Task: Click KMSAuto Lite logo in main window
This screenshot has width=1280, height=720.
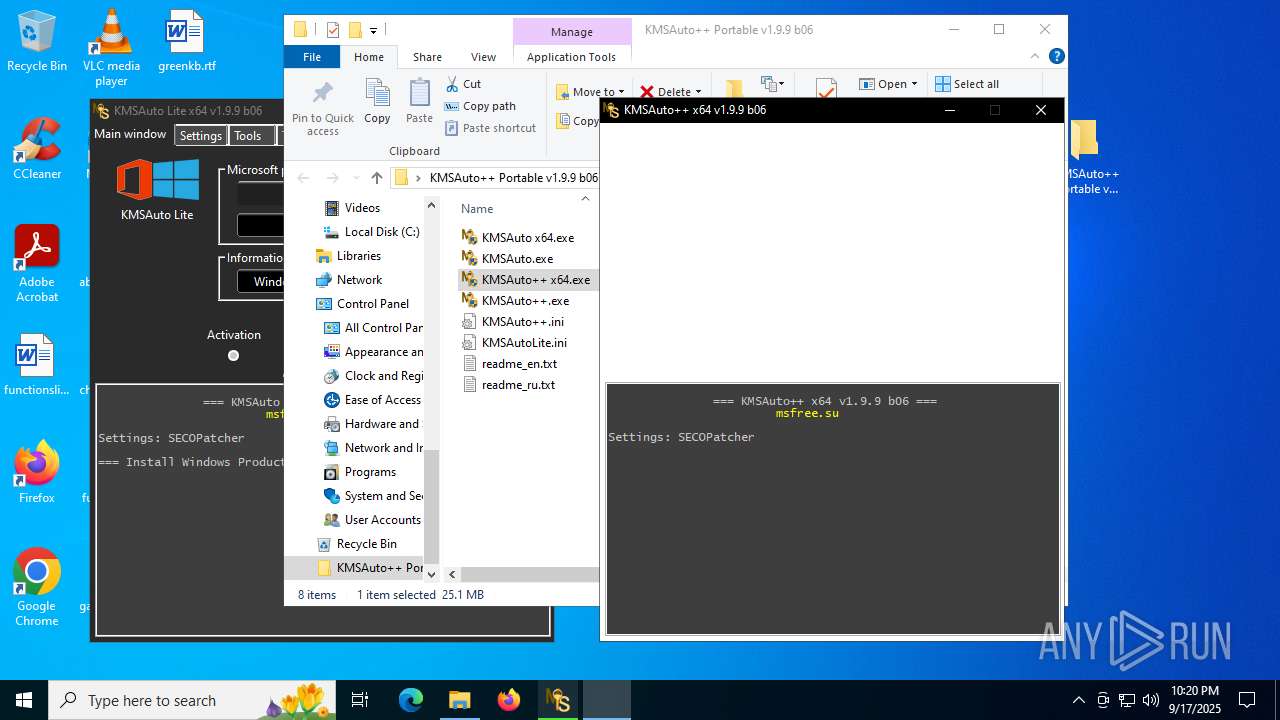Action: pos(157,180)
